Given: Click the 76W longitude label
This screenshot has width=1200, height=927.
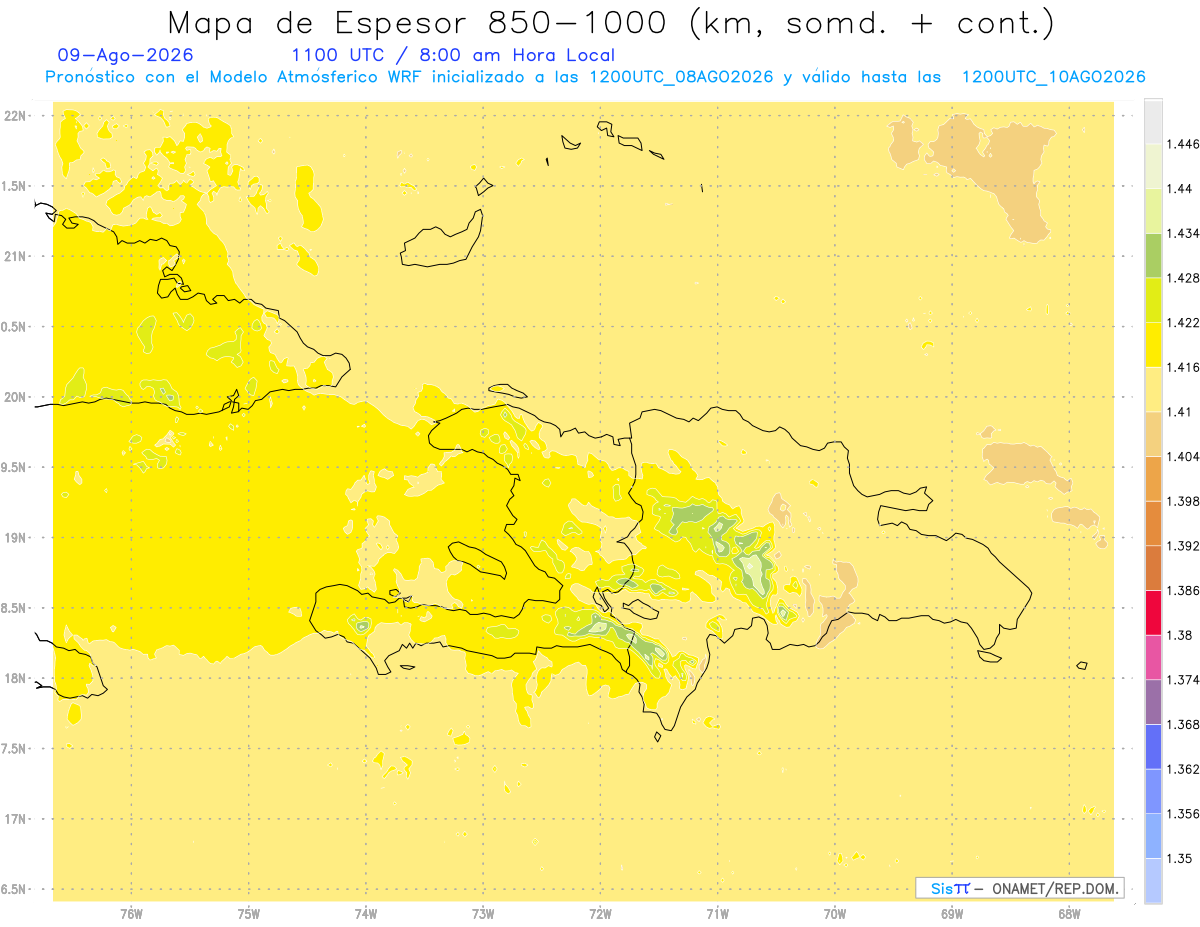Looking at the screenshot, I should coord(131,913).
